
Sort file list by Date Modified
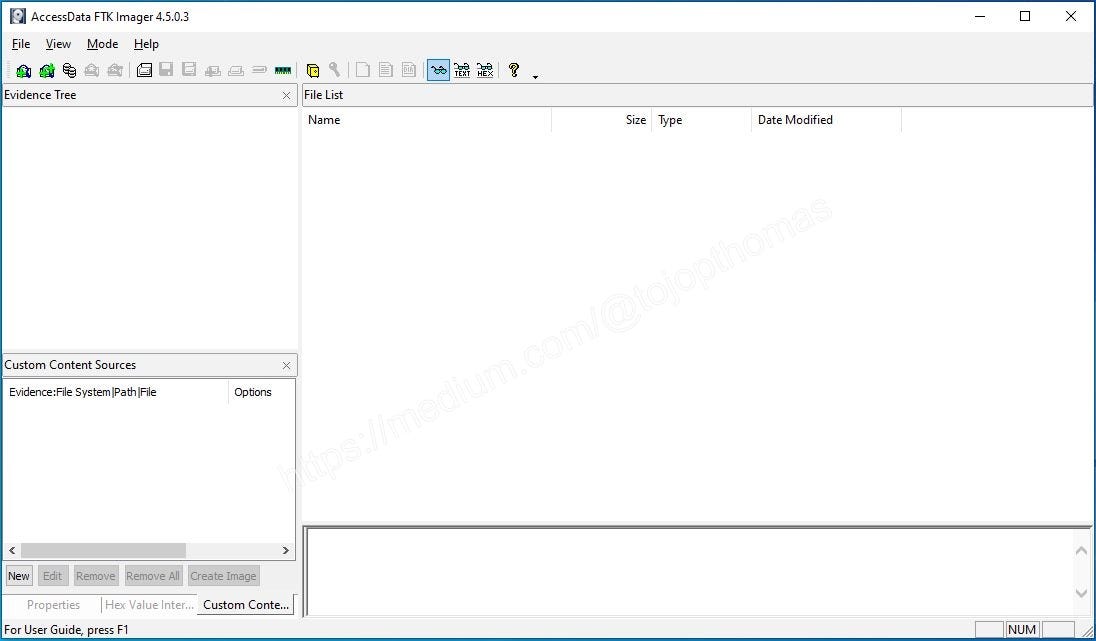point(826,120)
